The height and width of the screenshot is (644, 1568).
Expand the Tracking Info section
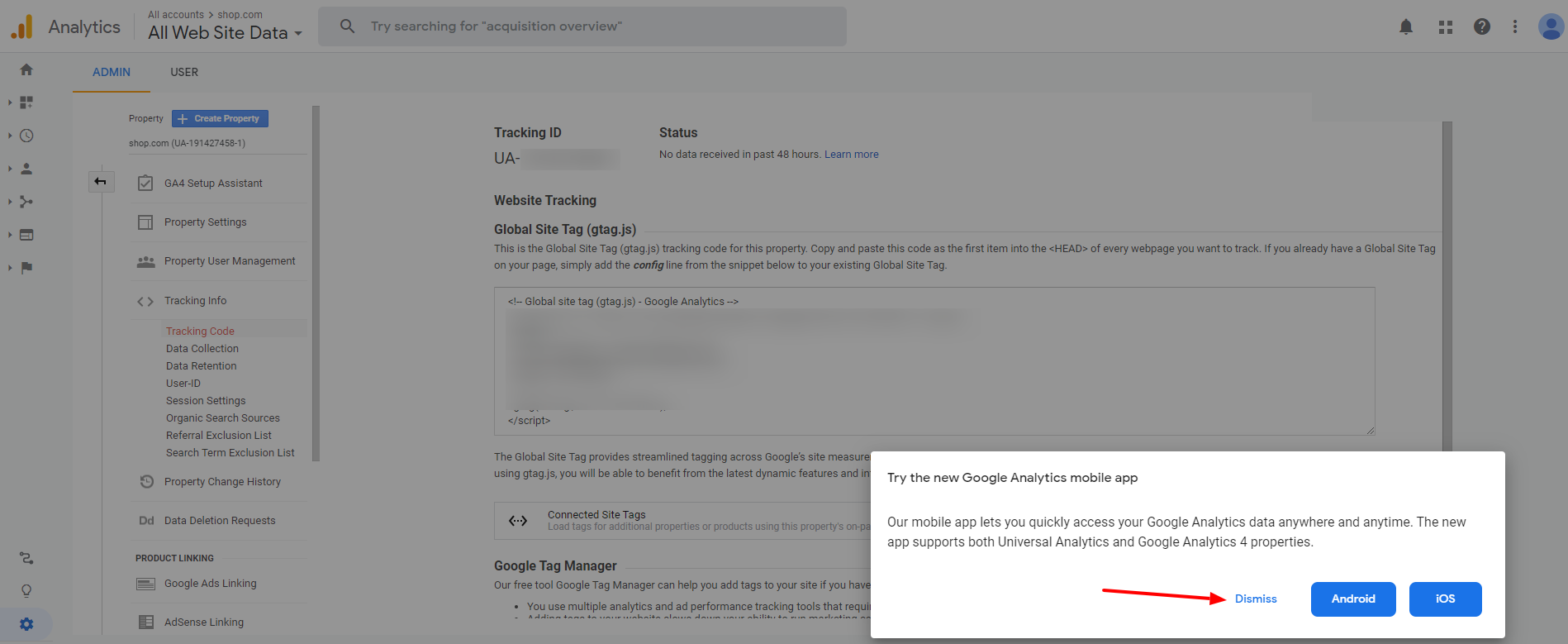click(195, 301)
